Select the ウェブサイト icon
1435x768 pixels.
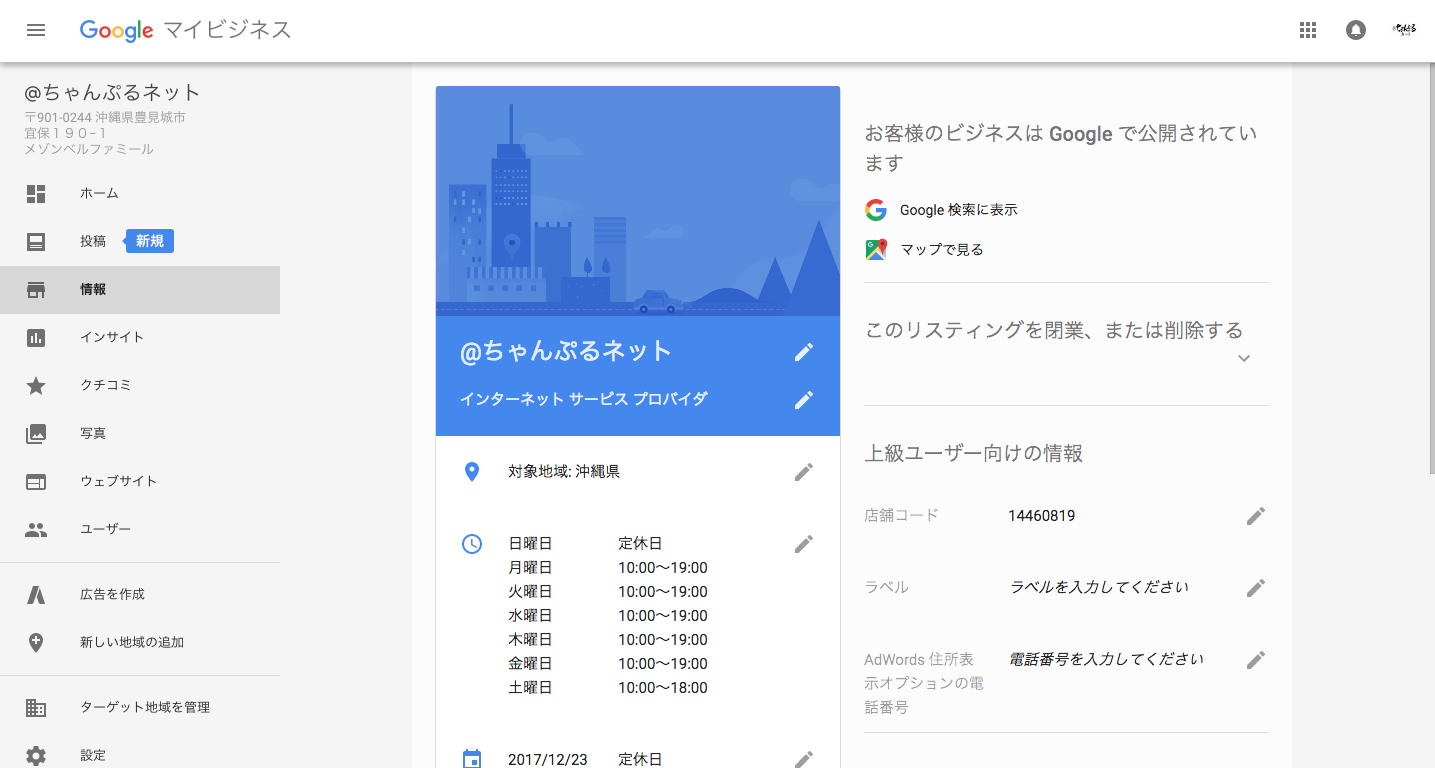(36, 481)
